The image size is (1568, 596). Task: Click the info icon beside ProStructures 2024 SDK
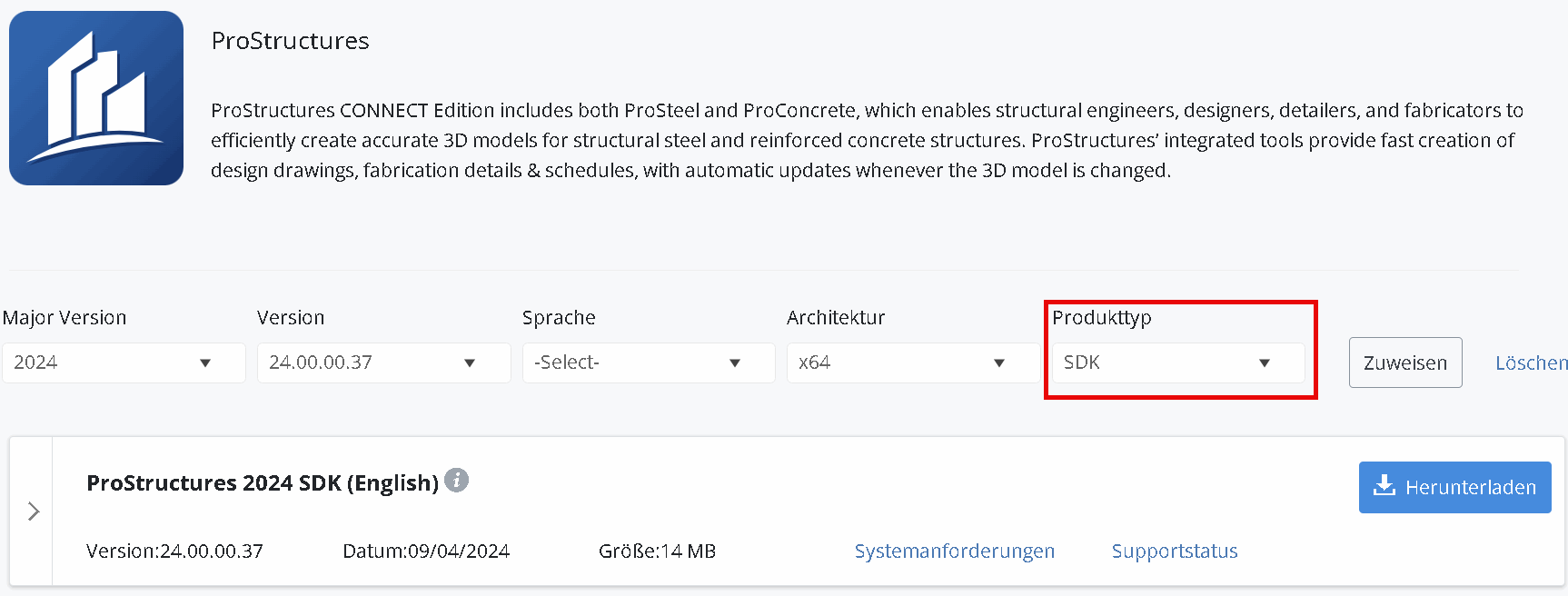point(457,480)
